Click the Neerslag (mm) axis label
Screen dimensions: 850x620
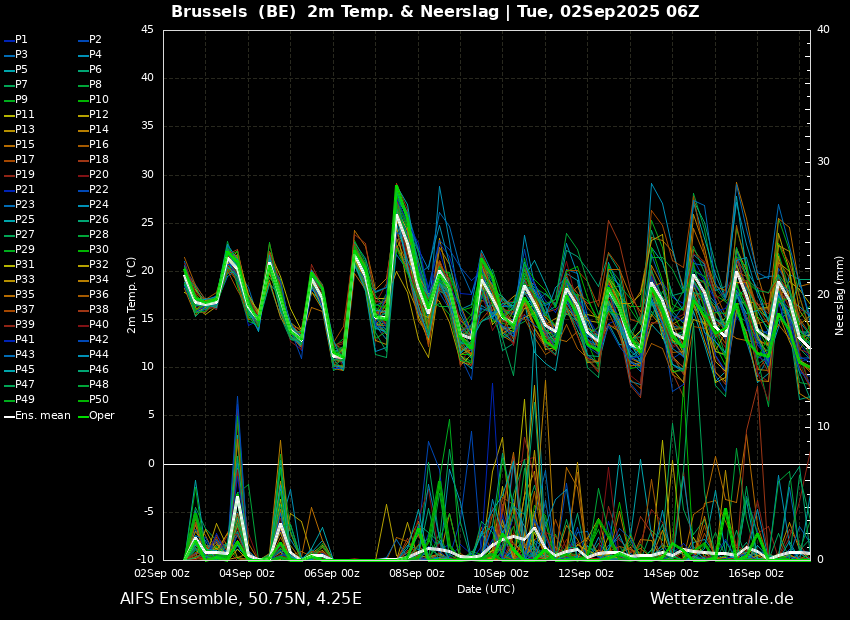840,294
